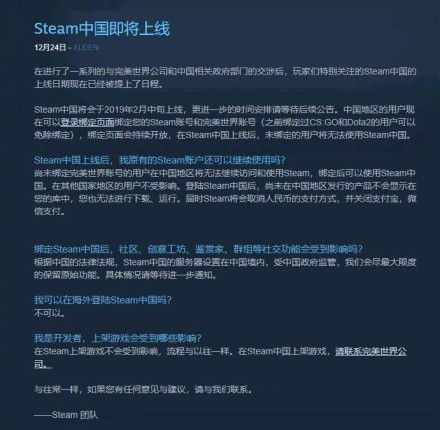Open the Steam中国即将上线 announcement title
The image size is (440, 430).
pyautogui.click(x=102, y=29)
